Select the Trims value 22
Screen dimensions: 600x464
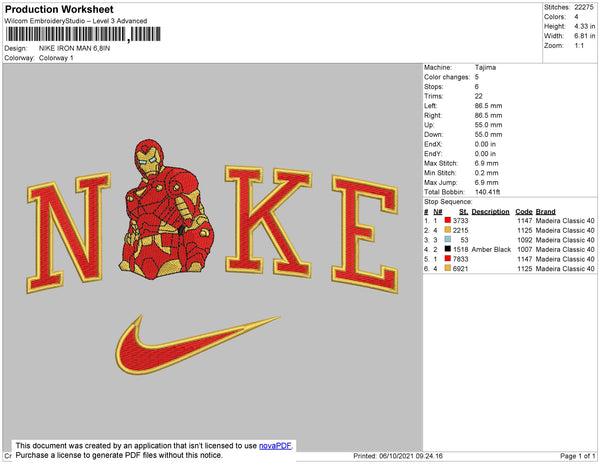(x=479, y=96)
